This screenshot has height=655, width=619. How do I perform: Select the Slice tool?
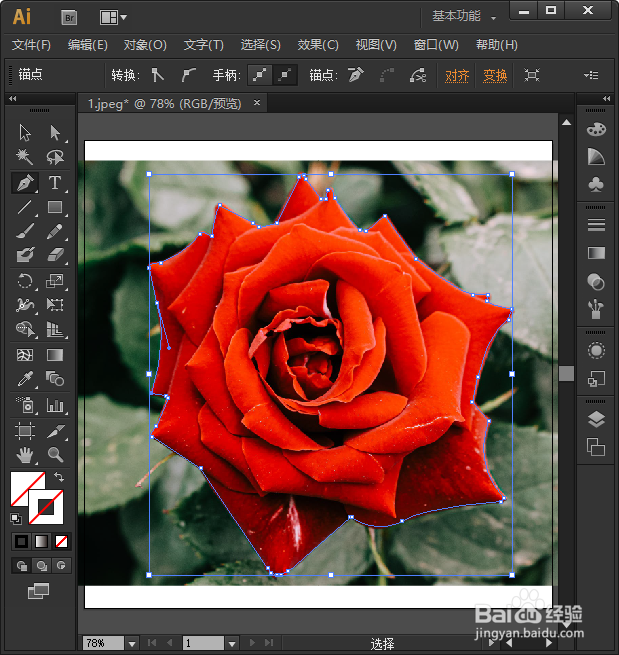(x=55, y=431)
